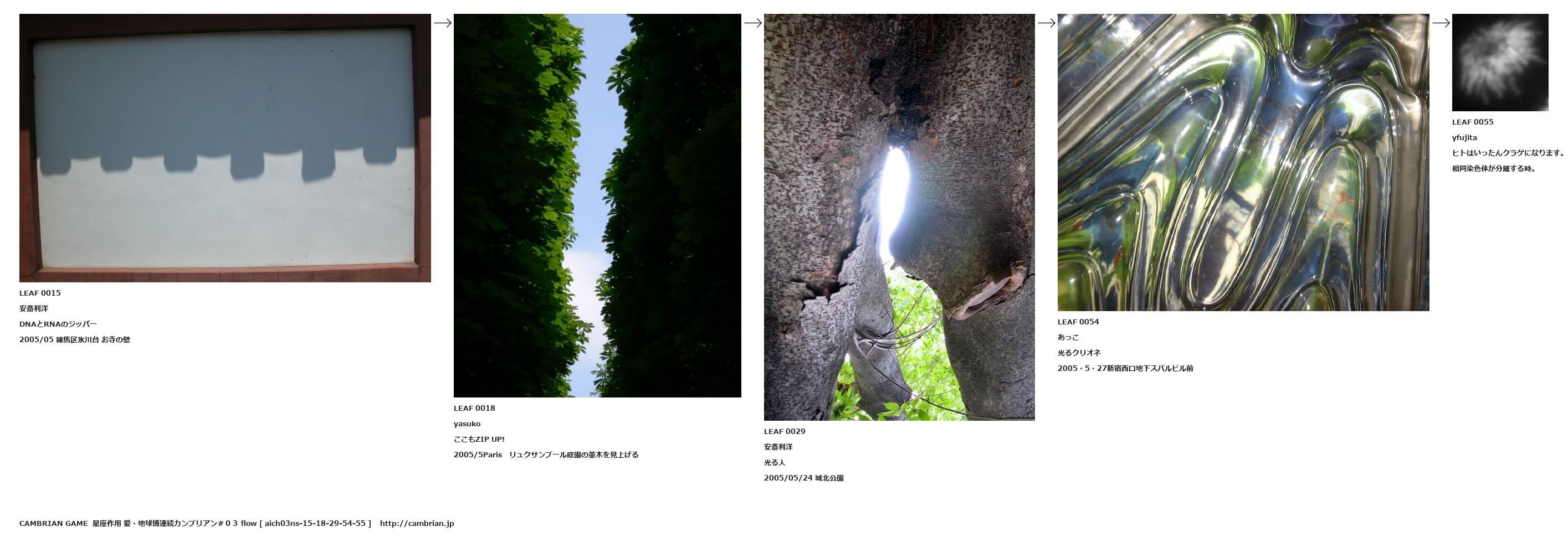Screen dimensions: 1568x537
Task: Visit the http://cambrian.jp link in footer
Action: (x=417, y=524)
